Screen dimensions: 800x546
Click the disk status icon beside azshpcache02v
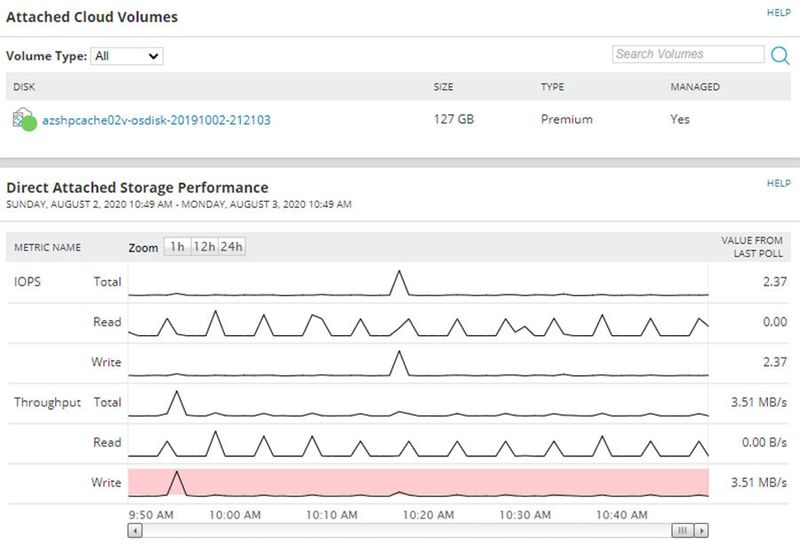coord(24,119)
